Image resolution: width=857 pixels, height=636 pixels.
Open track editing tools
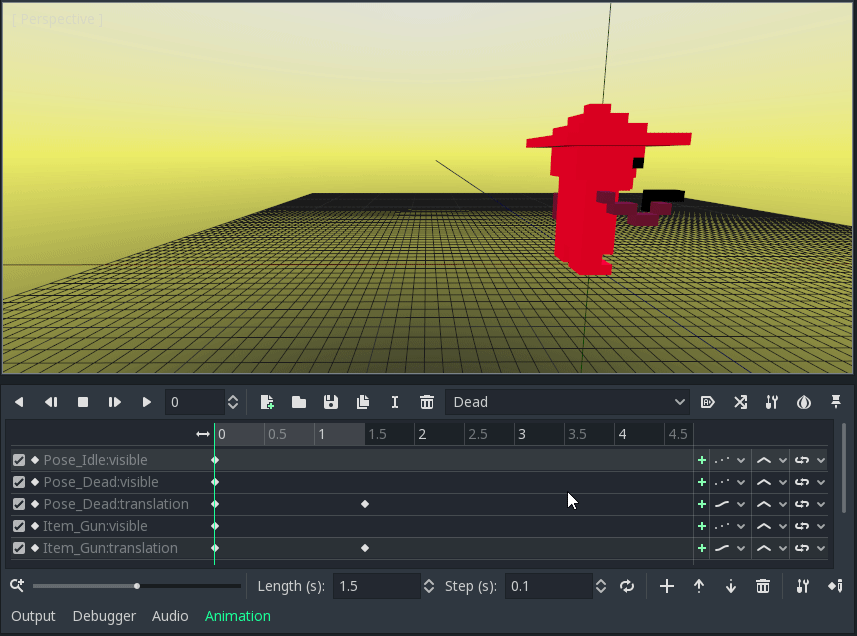tap(802, 586)
